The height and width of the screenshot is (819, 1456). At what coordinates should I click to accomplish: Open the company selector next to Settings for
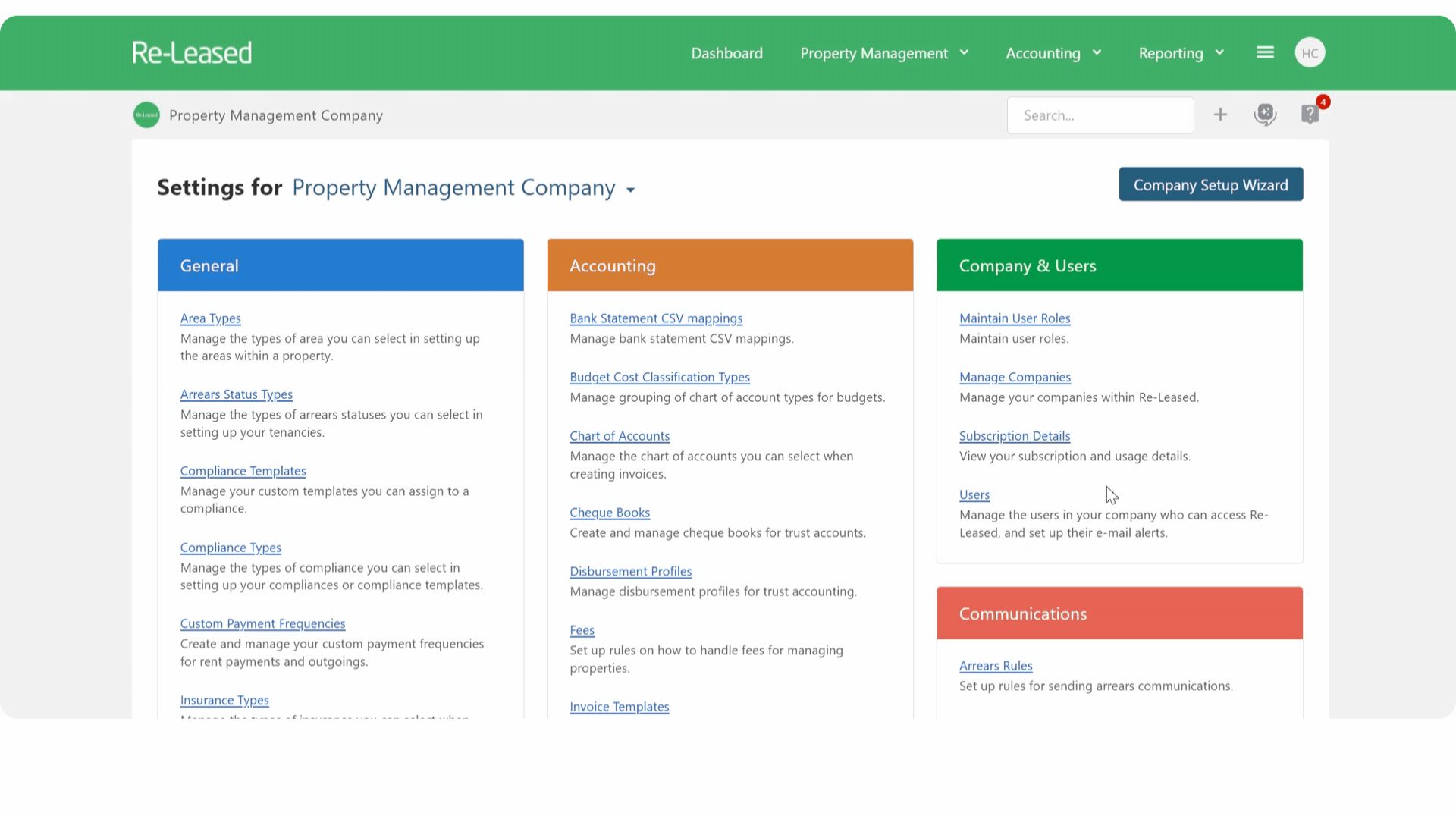pos(463,187)
